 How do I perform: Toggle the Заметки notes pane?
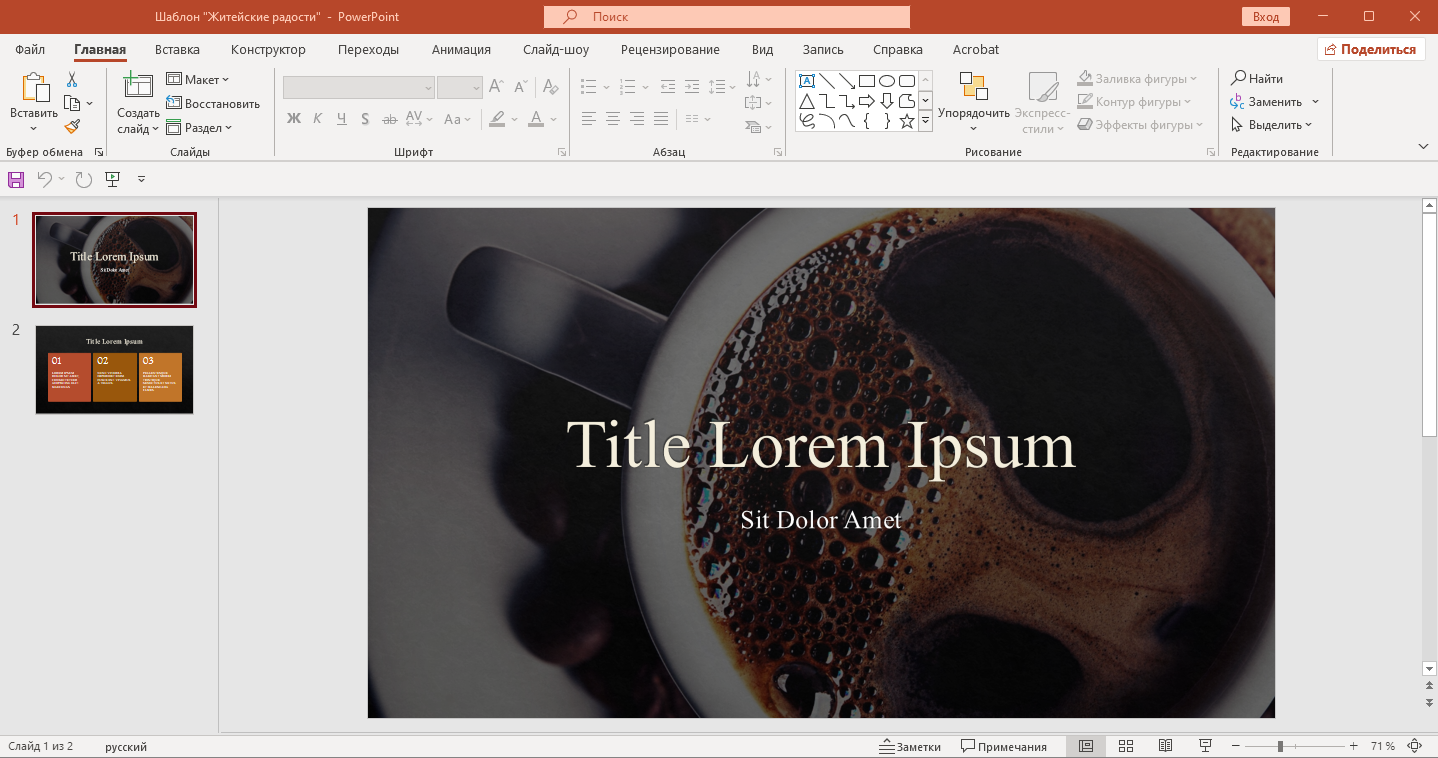(909, 746)
